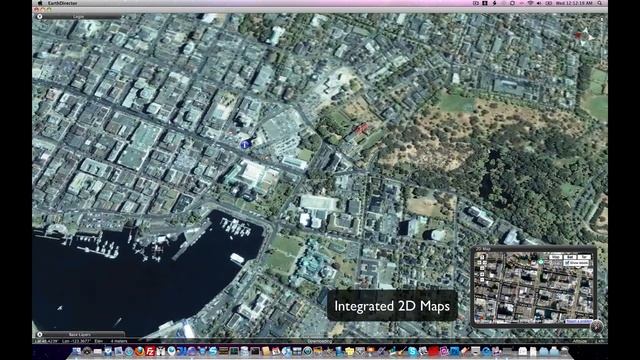Open the Wi-Fi menu bar icon
640x360 pixels.
530,3
